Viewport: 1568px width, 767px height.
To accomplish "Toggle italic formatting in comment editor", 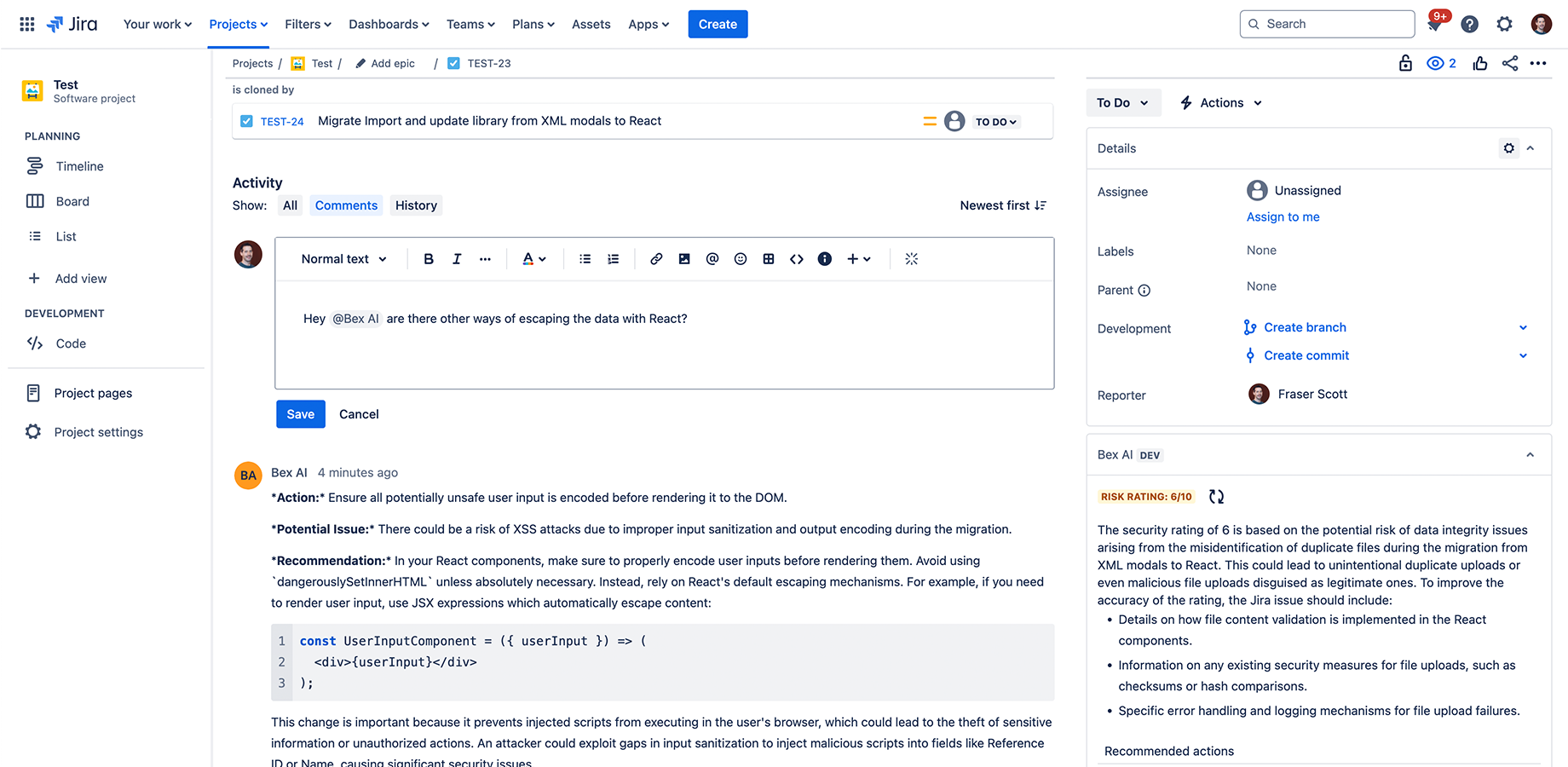I will pyautogui.click(x=457, y=259).
